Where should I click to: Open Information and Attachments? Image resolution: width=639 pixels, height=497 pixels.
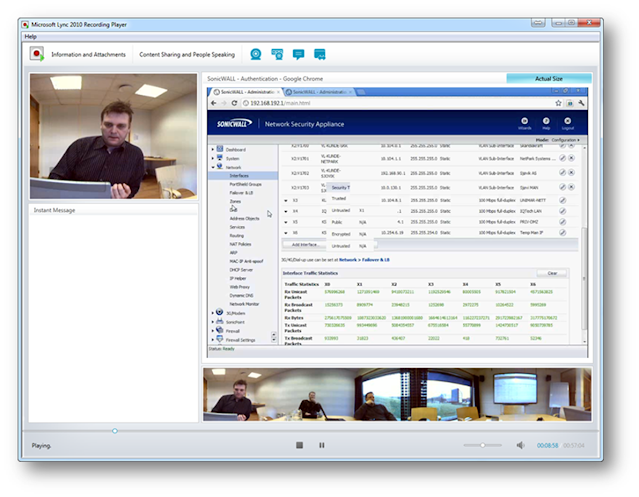pyautogui.click(x=88, y=54)
